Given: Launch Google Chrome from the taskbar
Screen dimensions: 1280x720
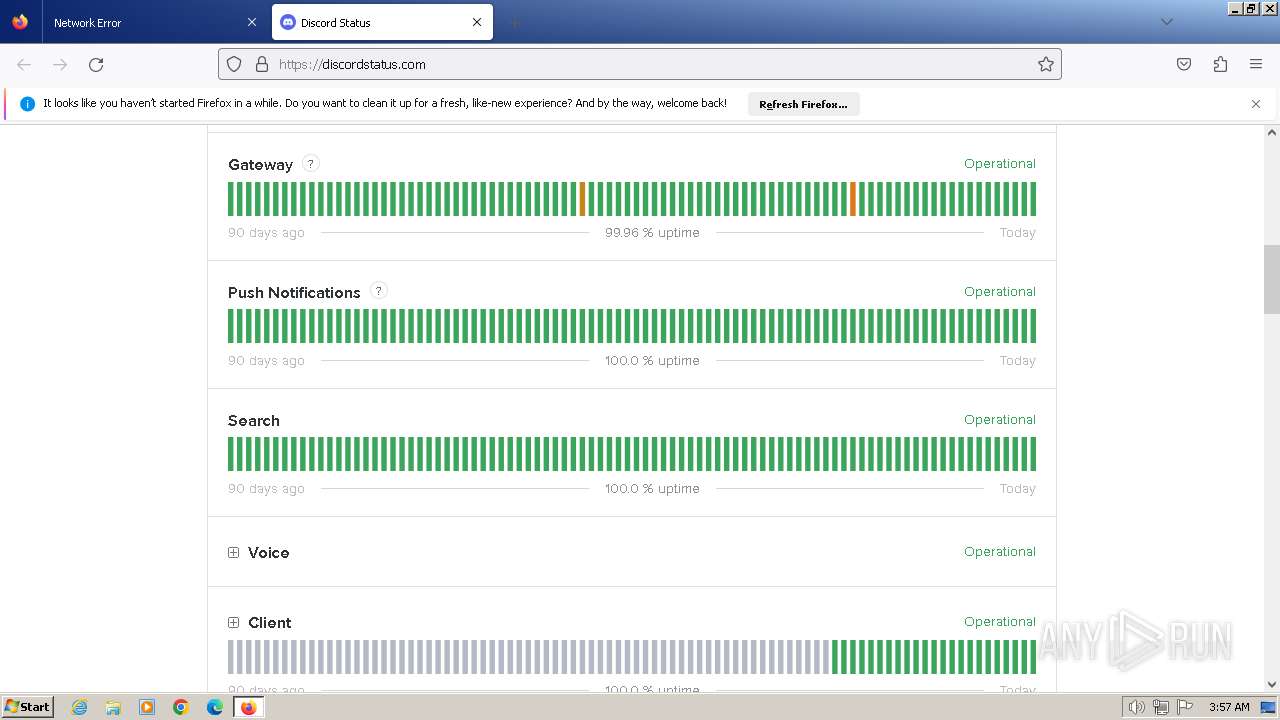Looking at the screenshot, I should pyautogui.click(x=181, y=707).
